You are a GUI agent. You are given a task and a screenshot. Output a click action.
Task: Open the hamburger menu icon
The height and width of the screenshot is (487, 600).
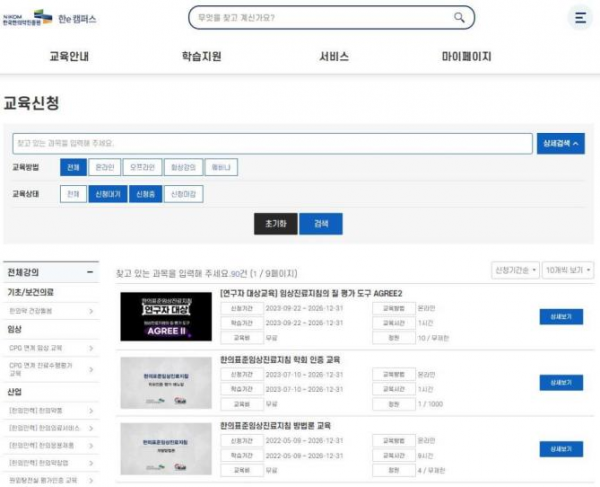pyautogui.click(x=580, y=18)
